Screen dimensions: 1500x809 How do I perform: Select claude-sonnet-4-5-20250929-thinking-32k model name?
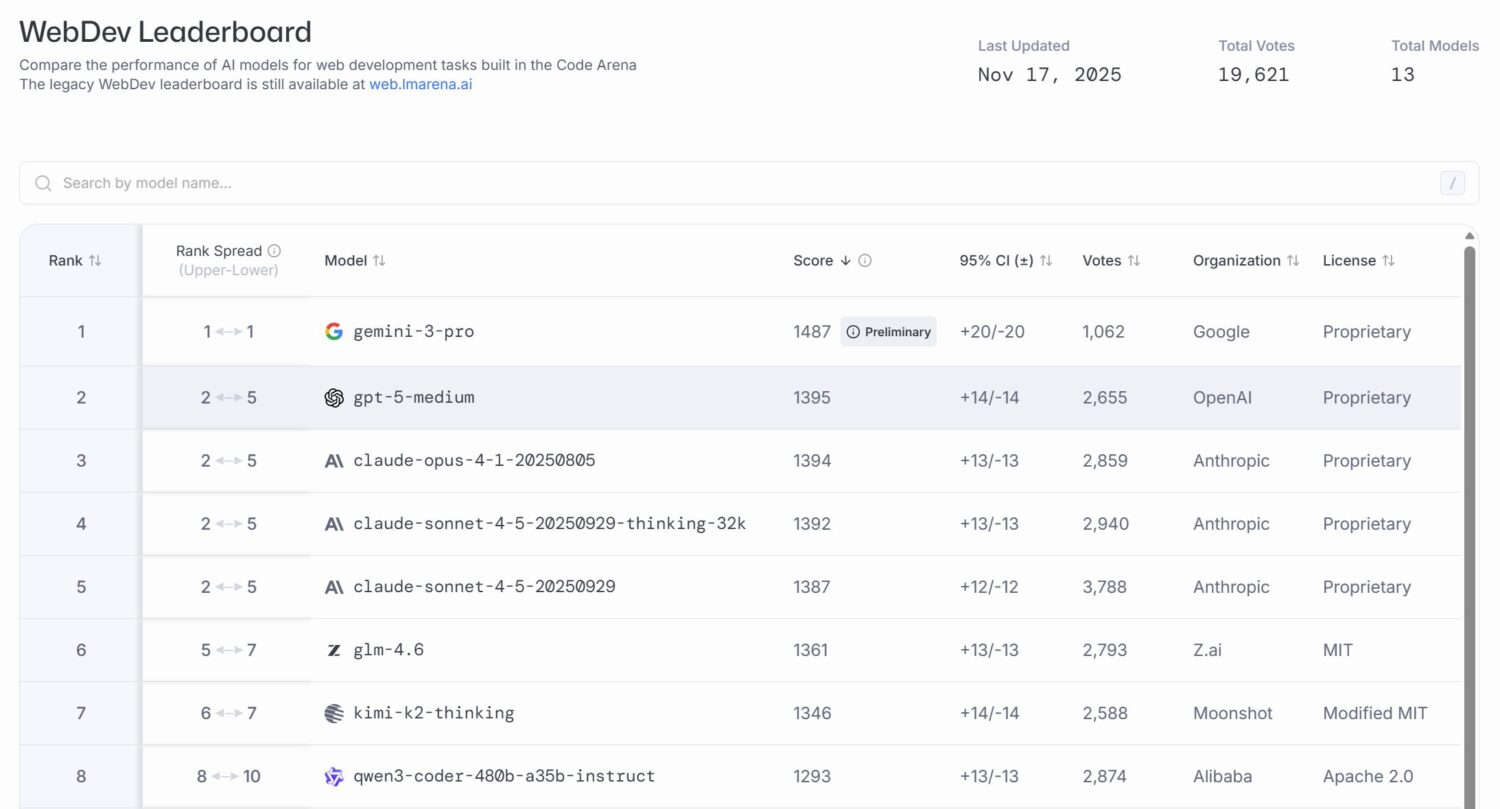pos(550,524)
